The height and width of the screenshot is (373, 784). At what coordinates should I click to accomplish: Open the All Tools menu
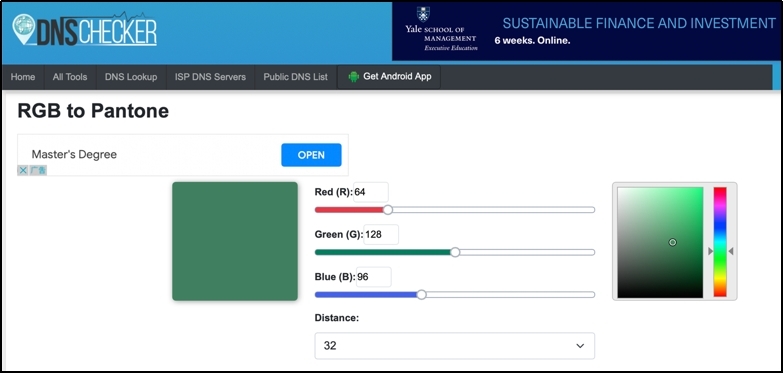(70, 77)
